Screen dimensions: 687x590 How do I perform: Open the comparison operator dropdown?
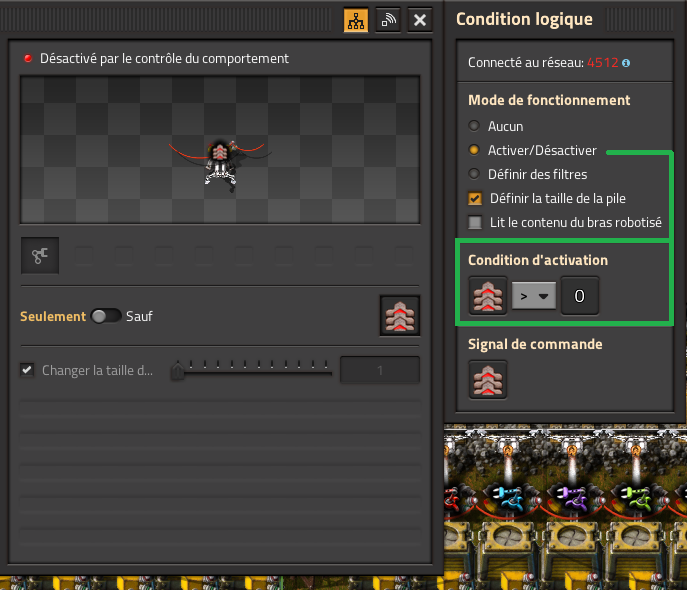coord(534,296)
